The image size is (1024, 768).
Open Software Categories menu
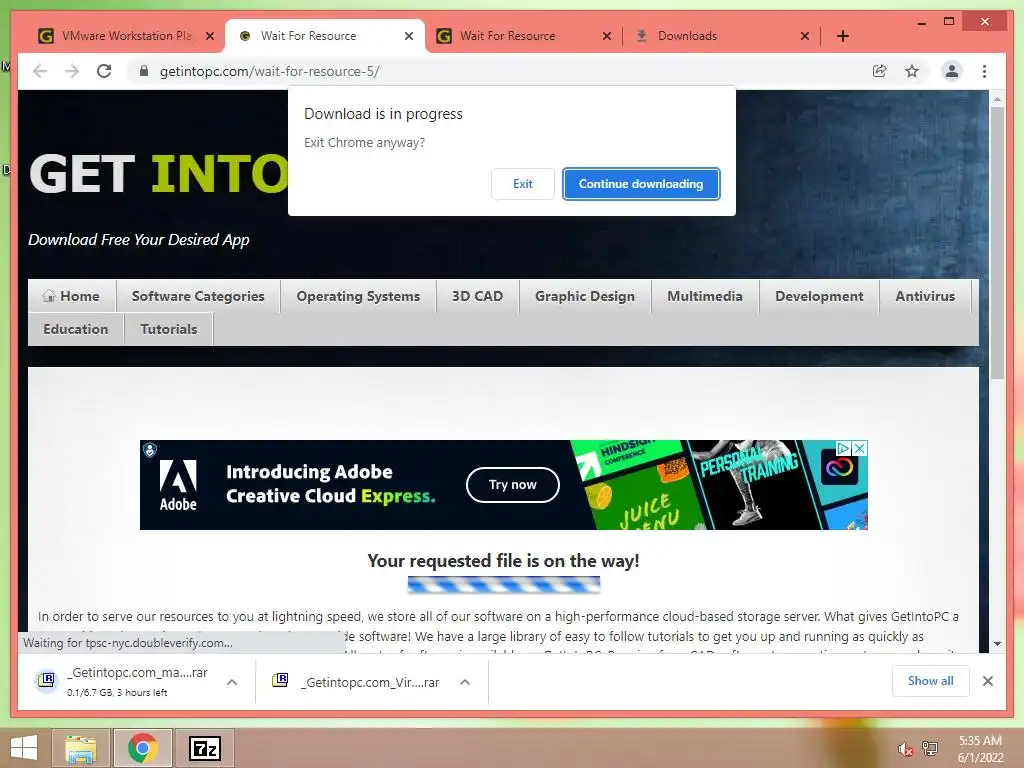tap(198, 296)
